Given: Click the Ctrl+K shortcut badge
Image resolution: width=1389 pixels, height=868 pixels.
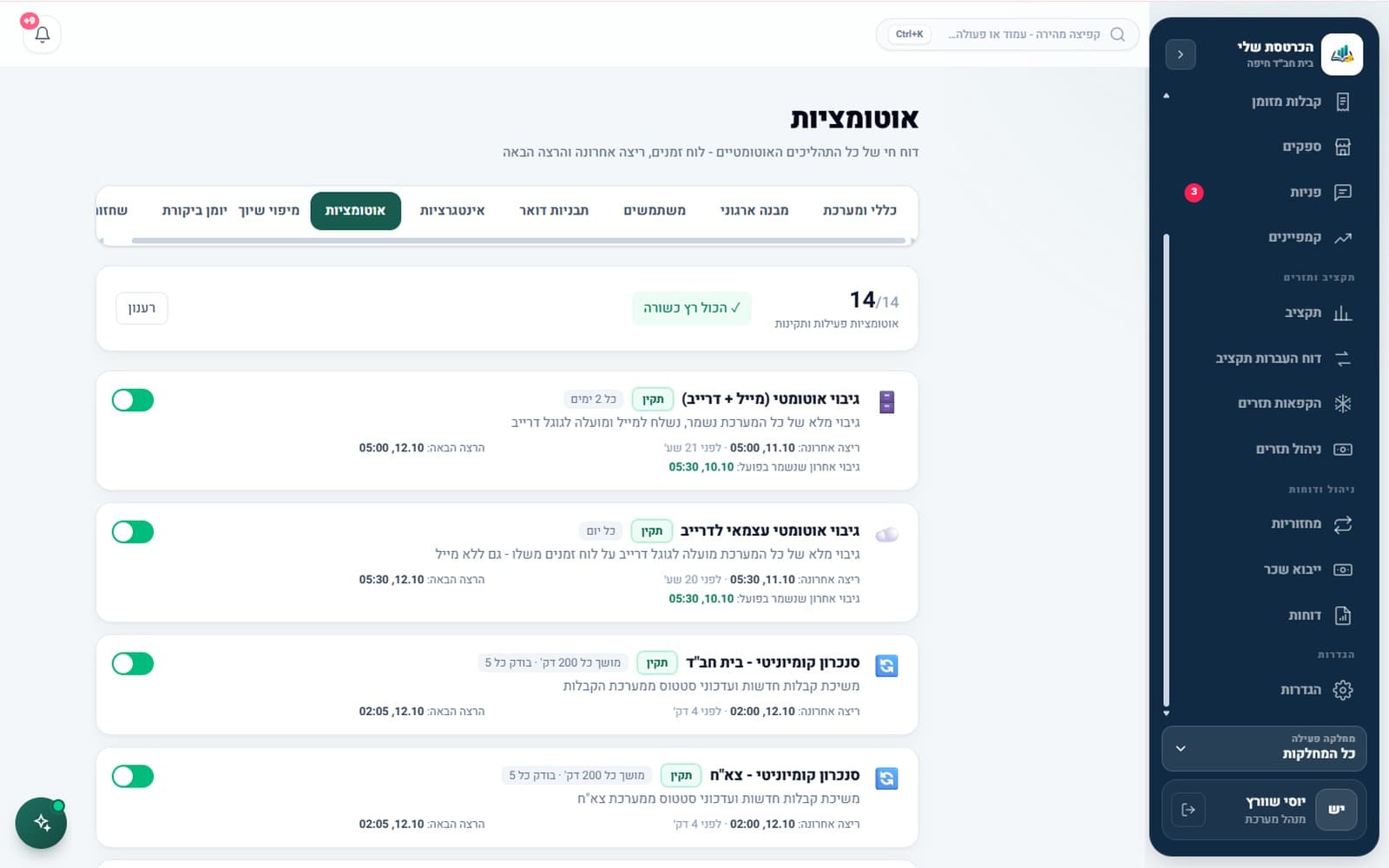Looking at the screenshot, I should click(909, 35).
